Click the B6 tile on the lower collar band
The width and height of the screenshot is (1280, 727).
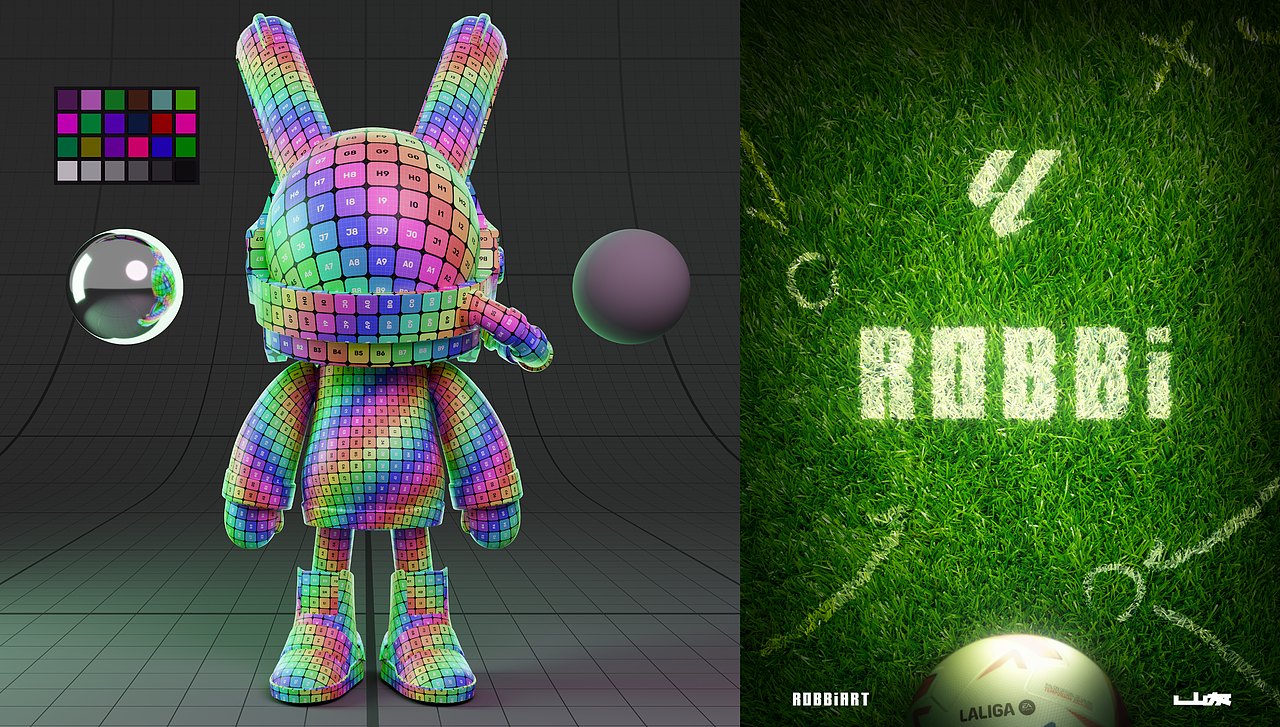[x=380, y=353]
